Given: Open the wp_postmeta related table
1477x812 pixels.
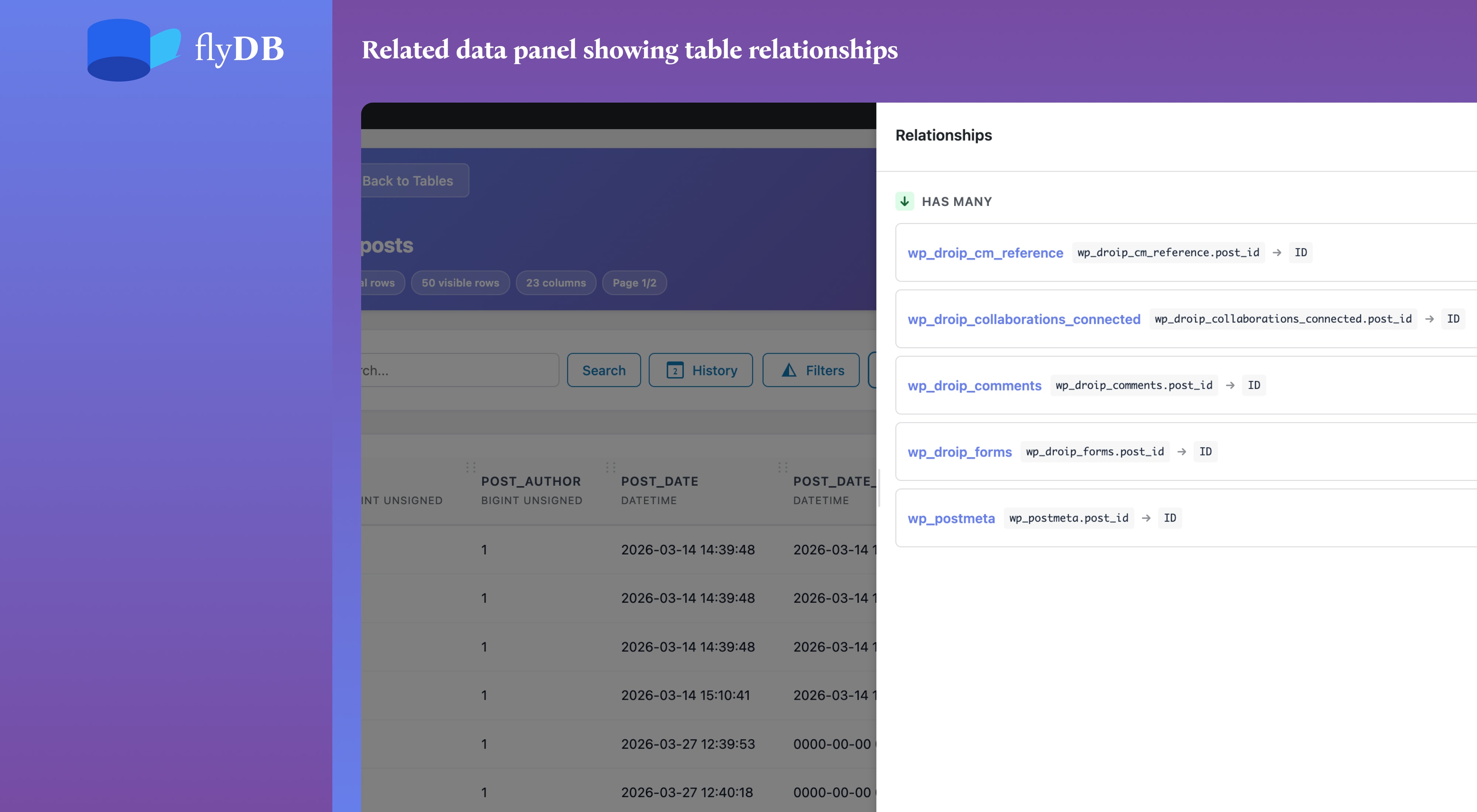Looking at the screenshot, I should pos(951,518).
